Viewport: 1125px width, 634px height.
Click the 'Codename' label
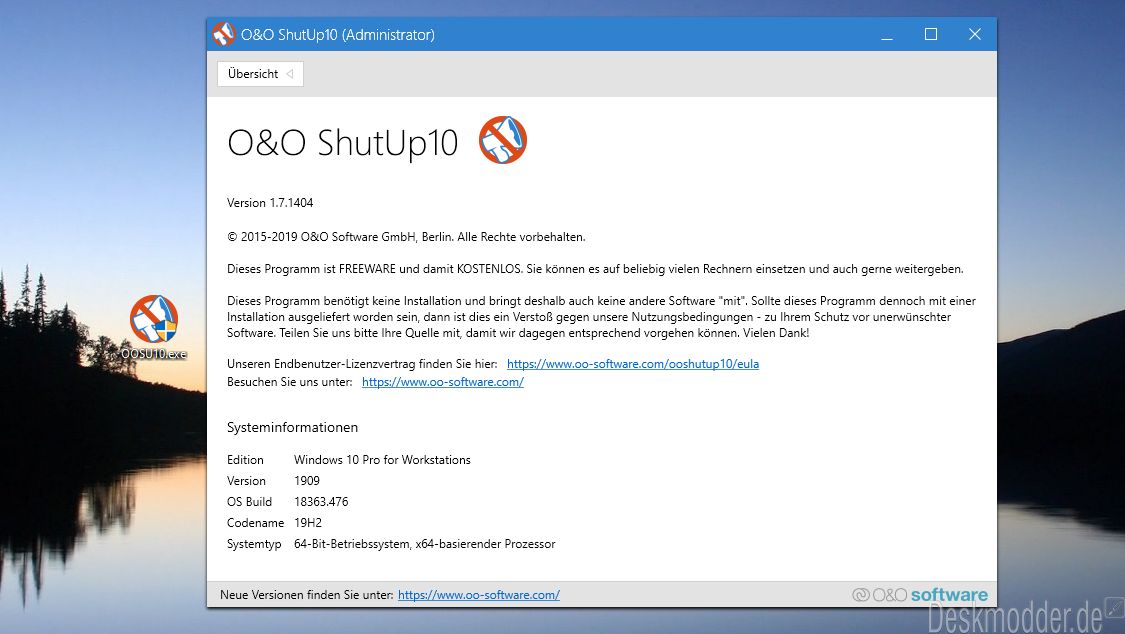point(255,523)
